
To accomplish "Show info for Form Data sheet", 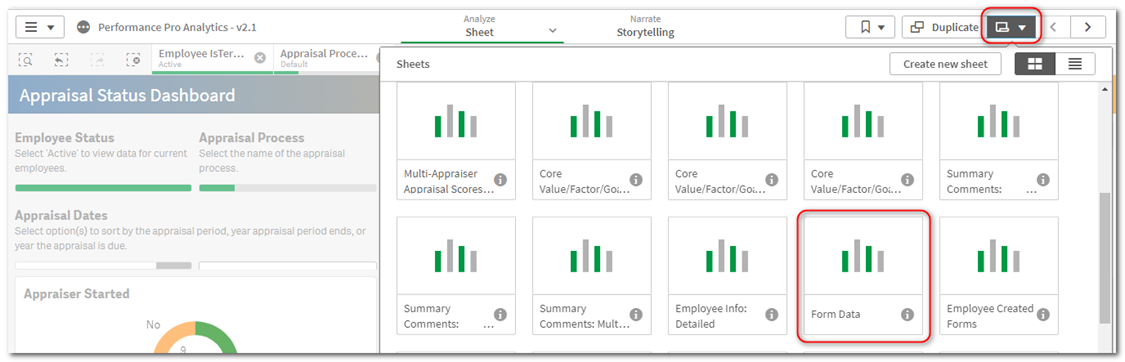I will pos(907,314).
